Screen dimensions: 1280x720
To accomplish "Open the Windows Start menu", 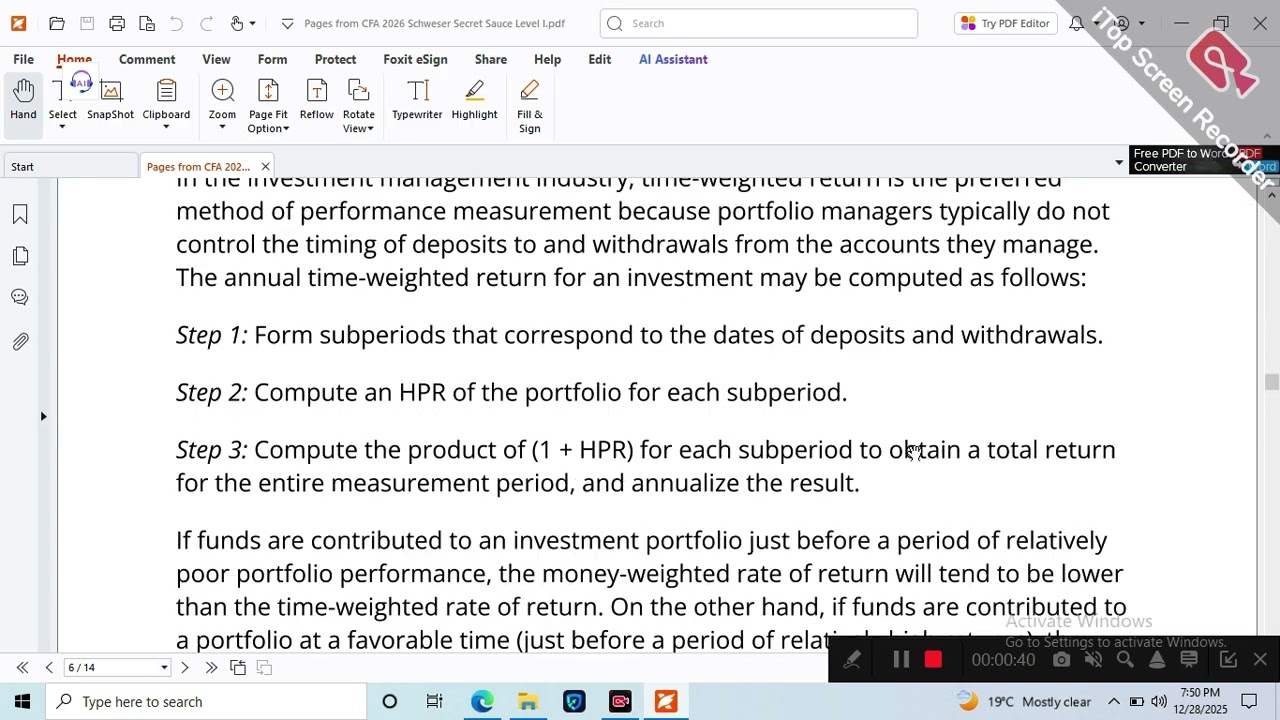I will point(22,702).
